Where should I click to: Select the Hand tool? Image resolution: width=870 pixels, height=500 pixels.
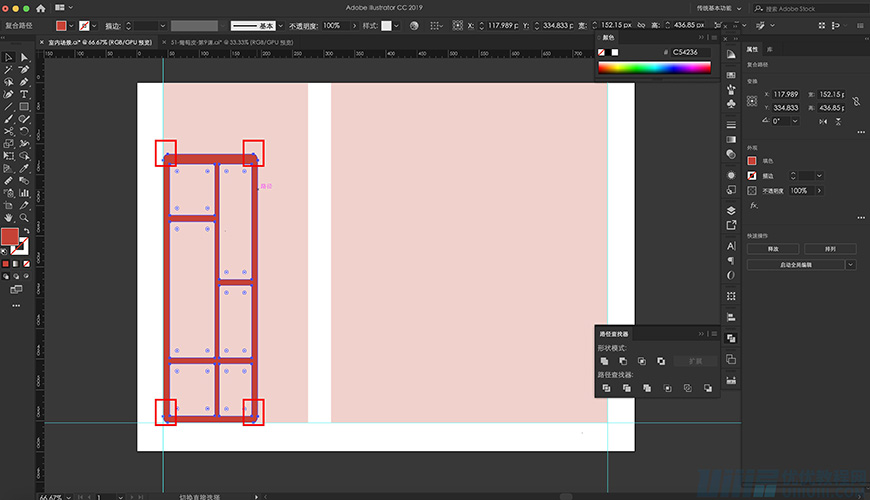coord(9,217)
